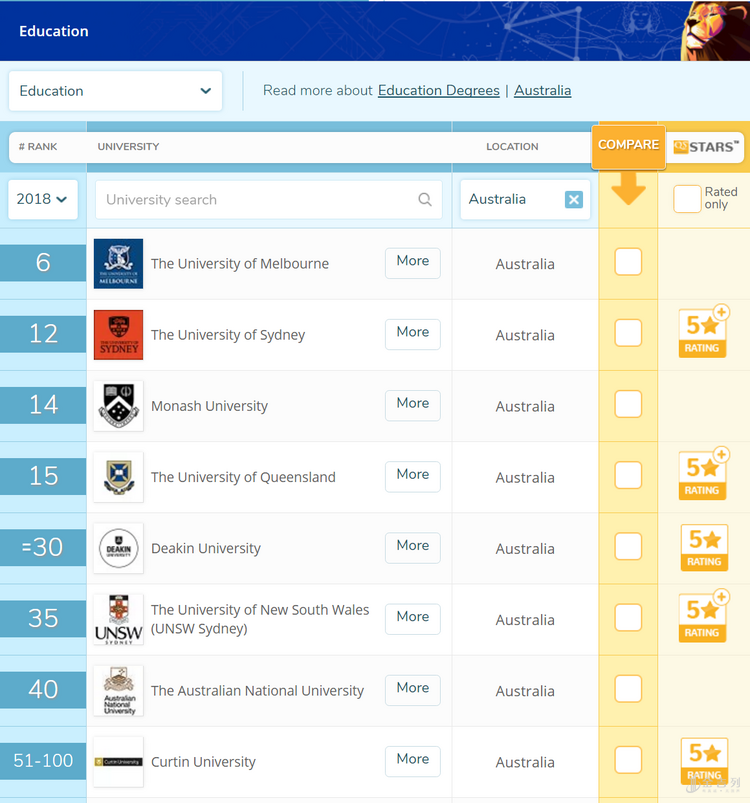
Task: Click the QS Stars header logo
Action: click(x=706, y=147)
